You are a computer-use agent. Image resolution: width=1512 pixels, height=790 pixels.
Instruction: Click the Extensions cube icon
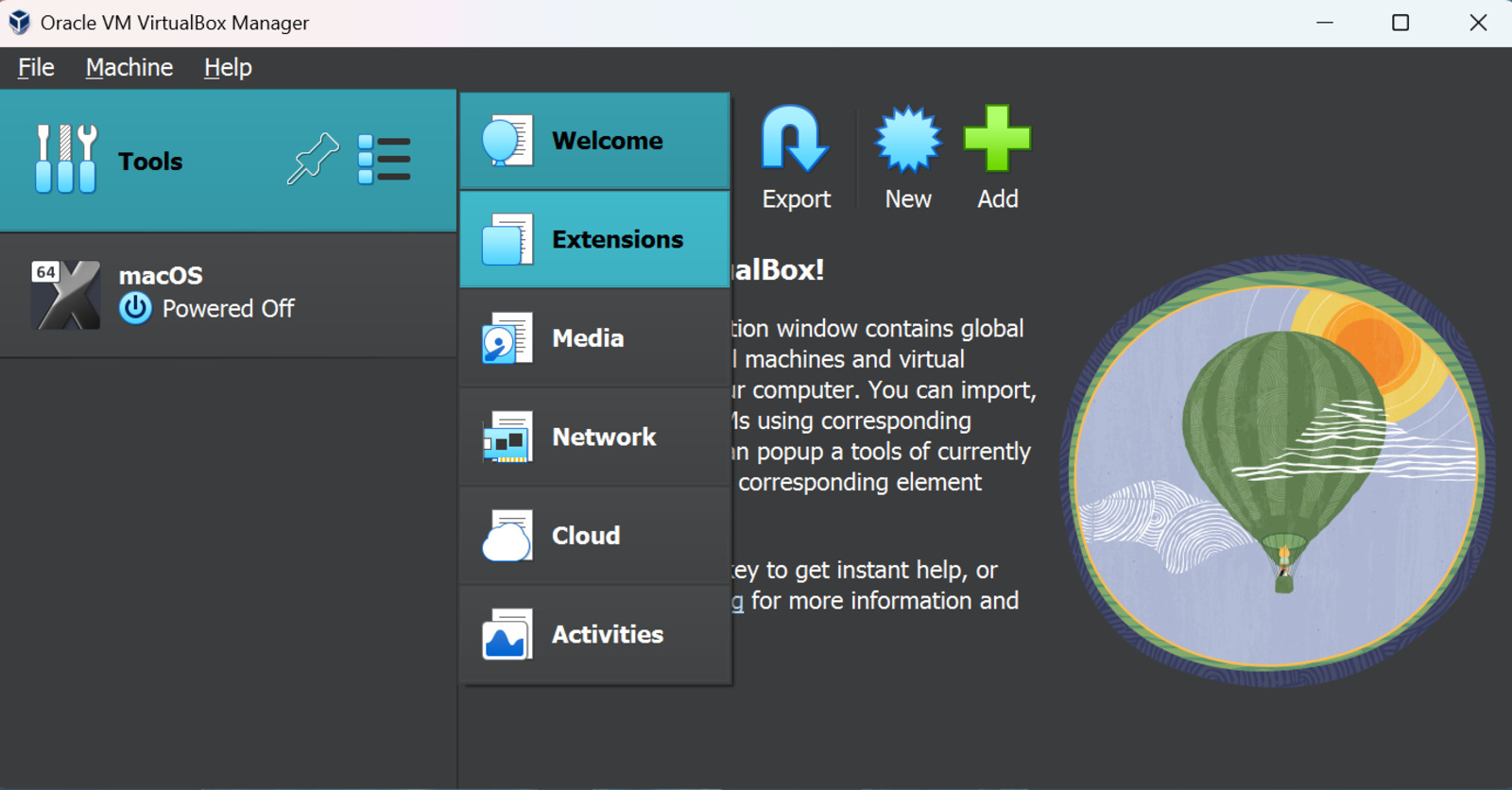[507, 239]
